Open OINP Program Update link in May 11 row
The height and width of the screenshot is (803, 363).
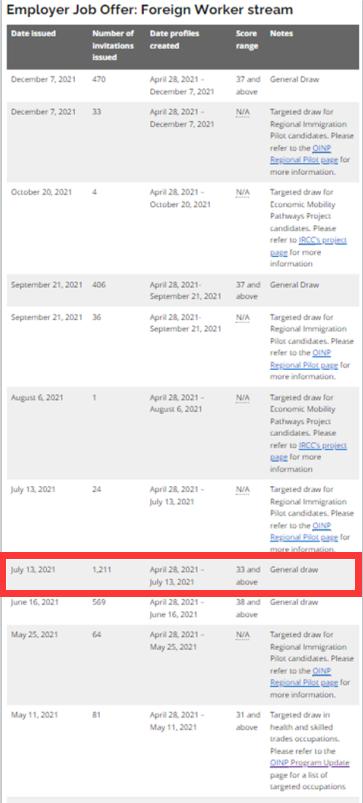(x=310, y=763)
